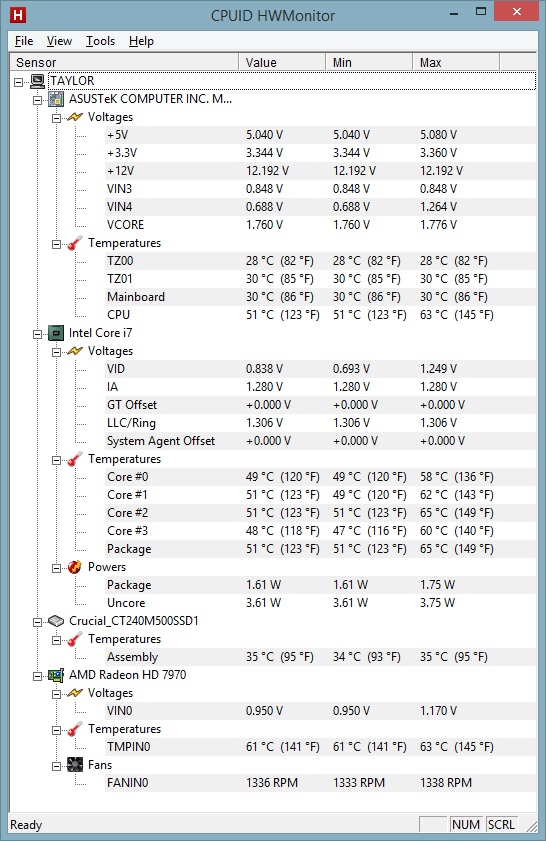Open the View menu

click(x=59, y=41)
